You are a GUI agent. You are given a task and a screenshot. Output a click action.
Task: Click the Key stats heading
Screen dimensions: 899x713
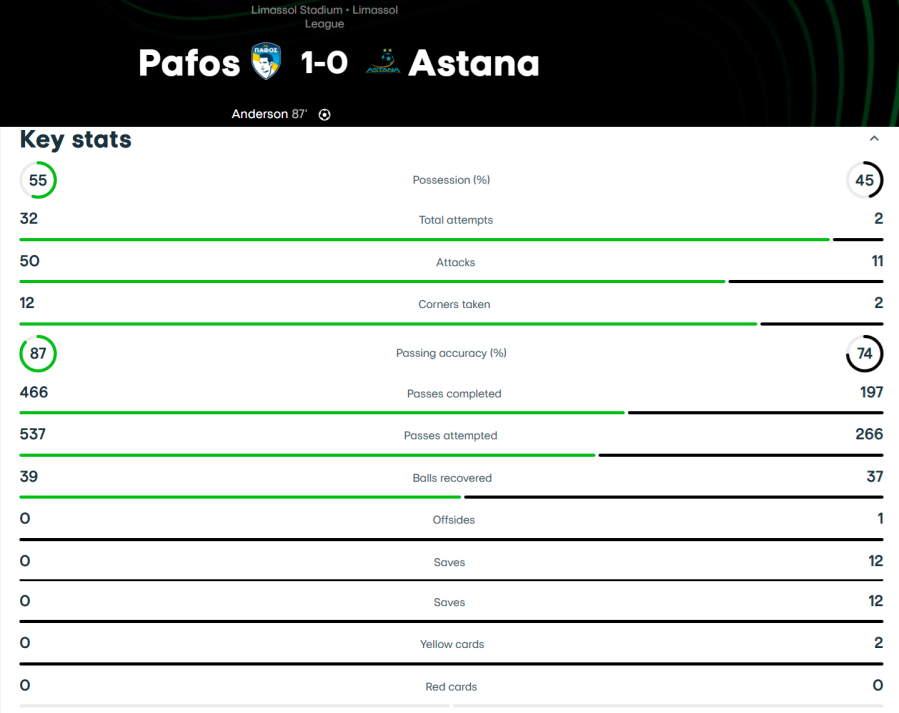pos(76,139)
